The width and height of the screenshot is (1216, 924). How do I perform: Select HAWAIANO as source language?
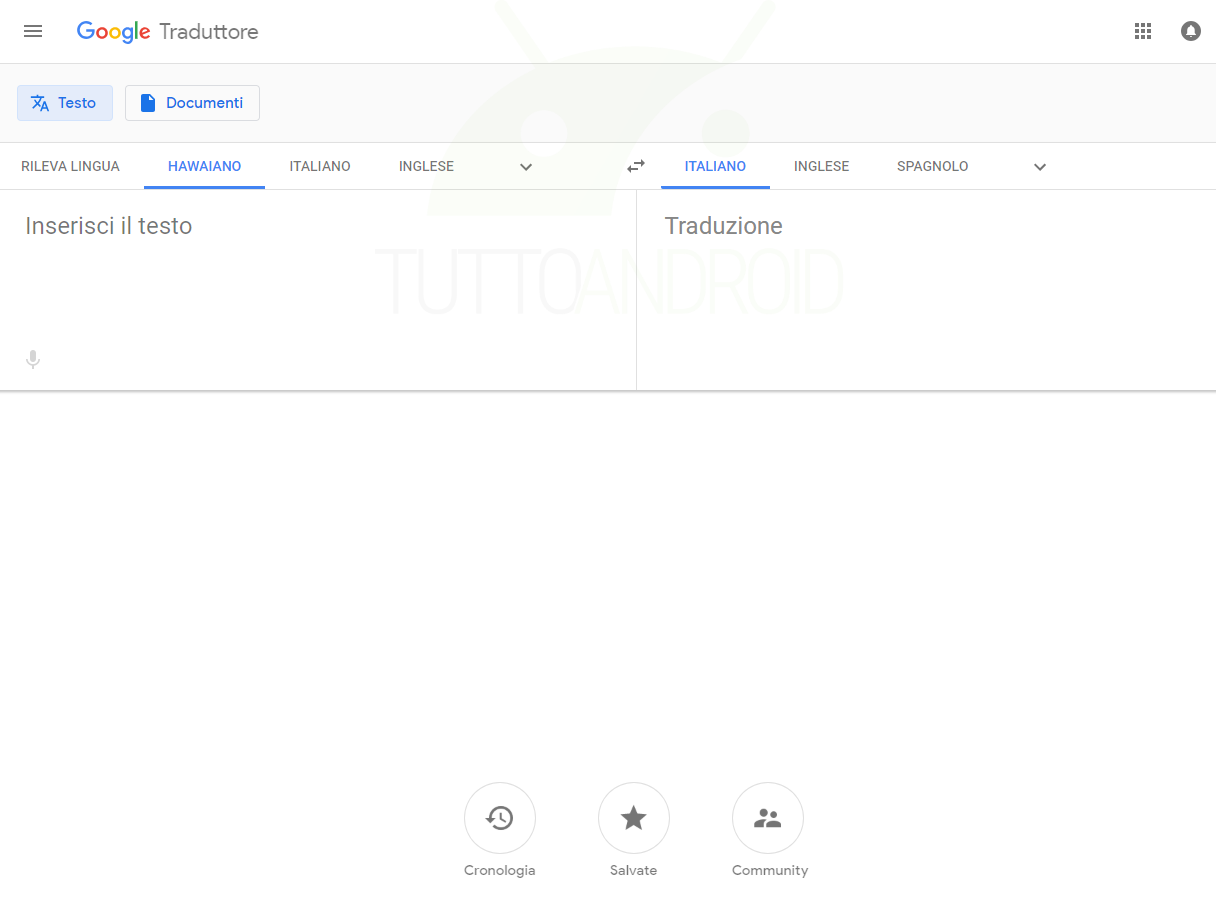(x=204, y=166)
